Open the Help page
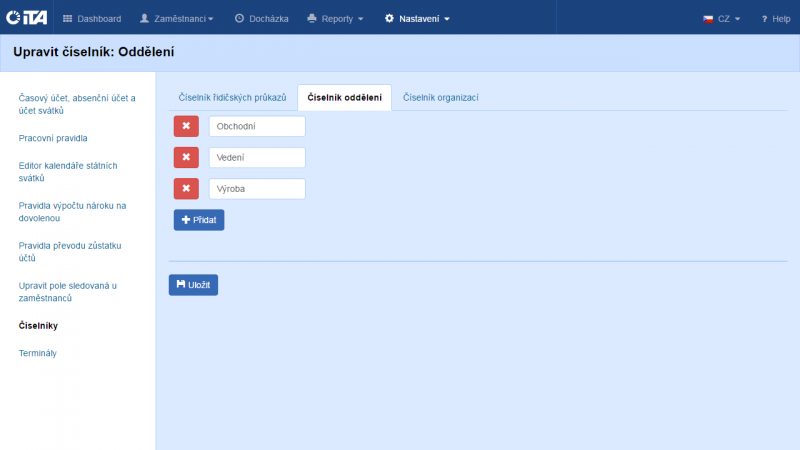This screenshot has height=450, width=800. 776,18
